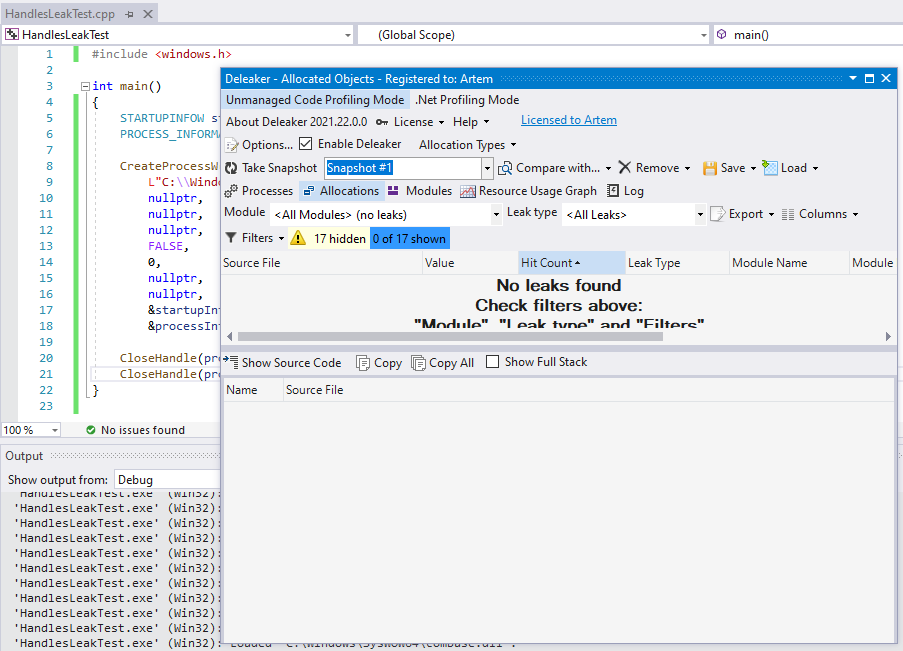Open the Filters dropdown button
The image size is (903, 651).
click(254, 238)
